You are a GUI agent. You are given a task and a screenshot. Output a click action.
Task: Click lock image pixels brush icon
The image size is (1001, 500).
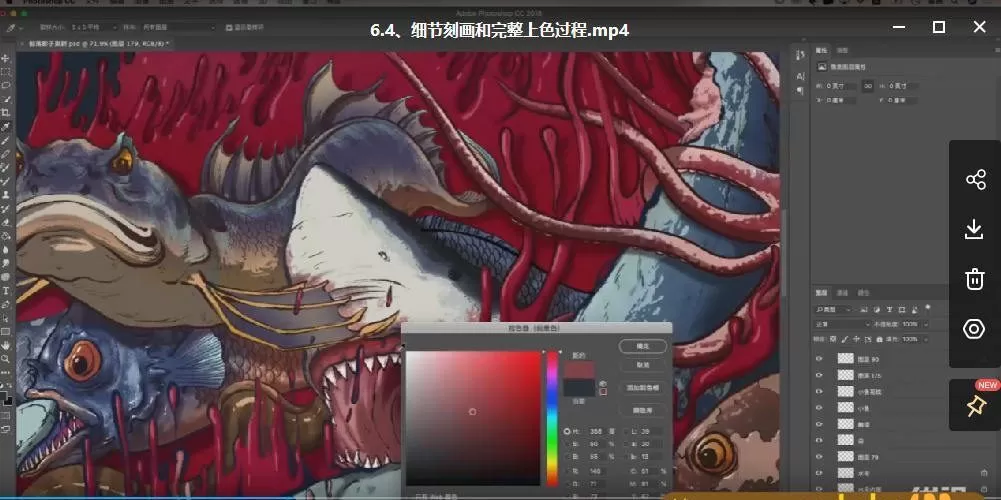tap(845, 339)
